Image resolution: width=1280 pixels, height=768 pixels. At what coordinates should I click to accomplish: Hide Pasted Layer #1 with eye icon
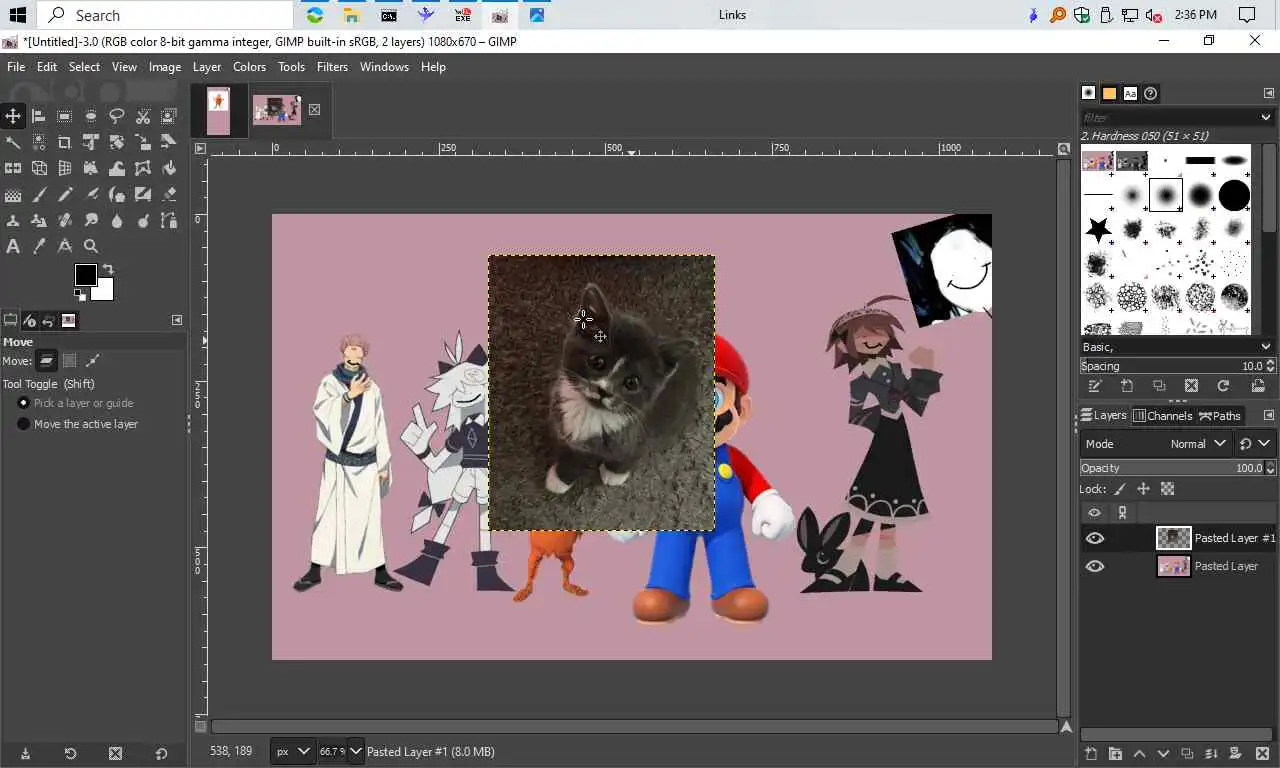click(1095, 538)
